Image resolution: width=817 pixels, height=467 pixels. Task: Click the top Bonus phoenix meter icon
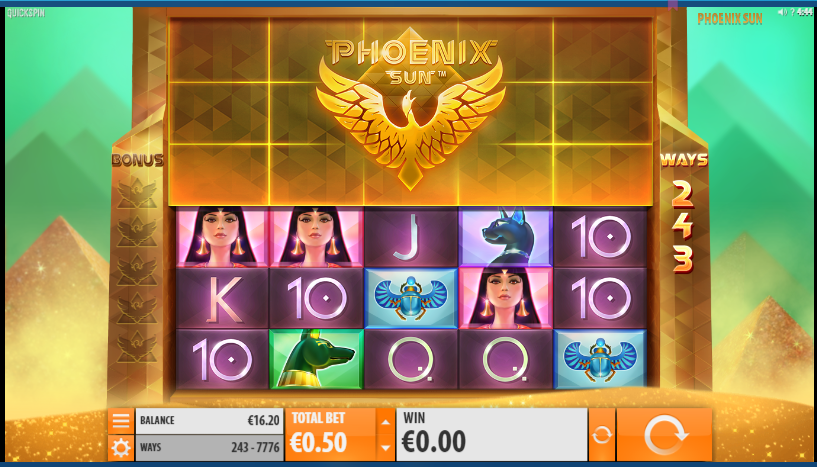tap(137, 193)
